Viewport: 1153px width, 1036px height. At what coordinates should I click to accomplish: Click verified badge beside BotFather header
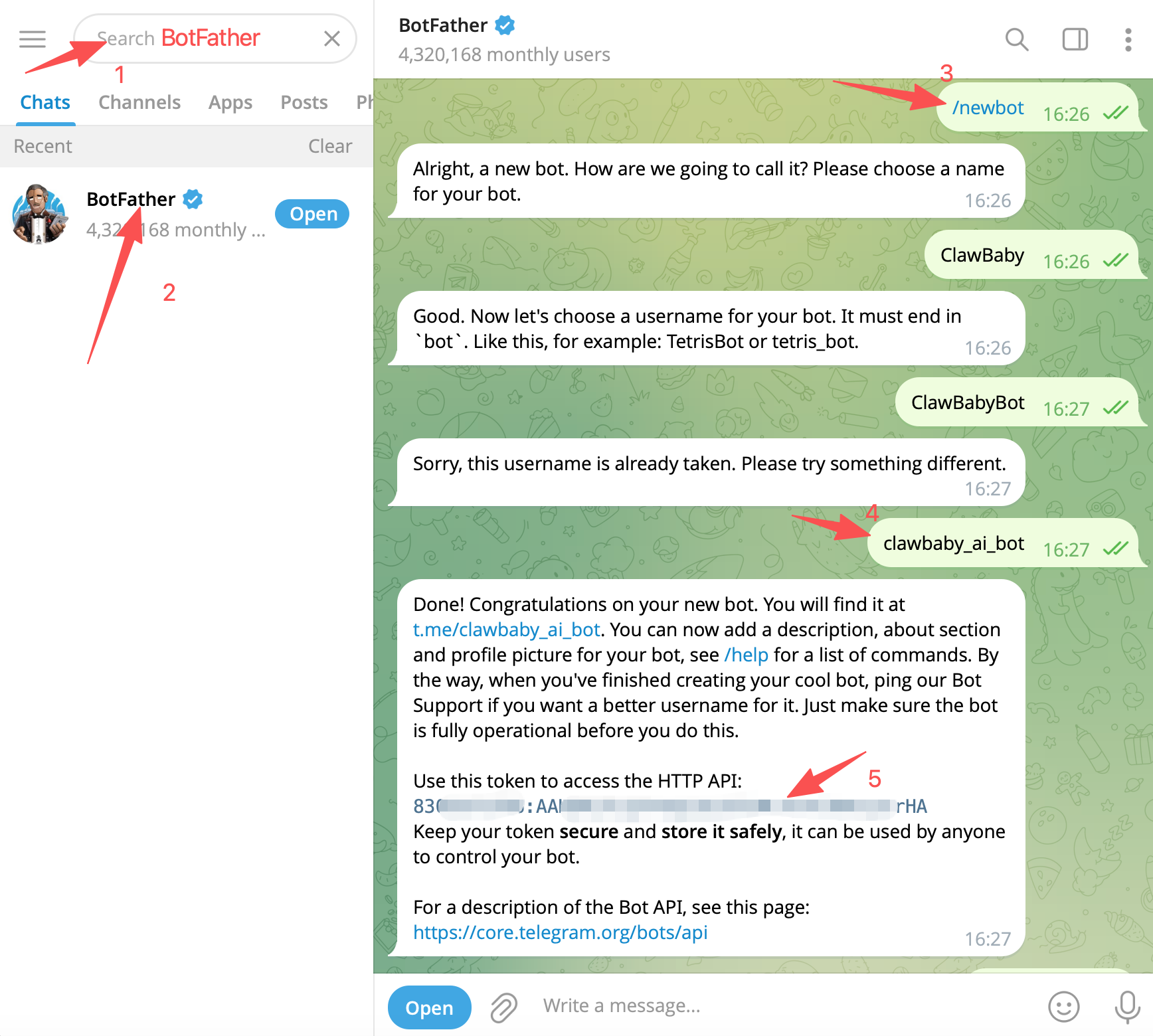click(x=505, y=25)
